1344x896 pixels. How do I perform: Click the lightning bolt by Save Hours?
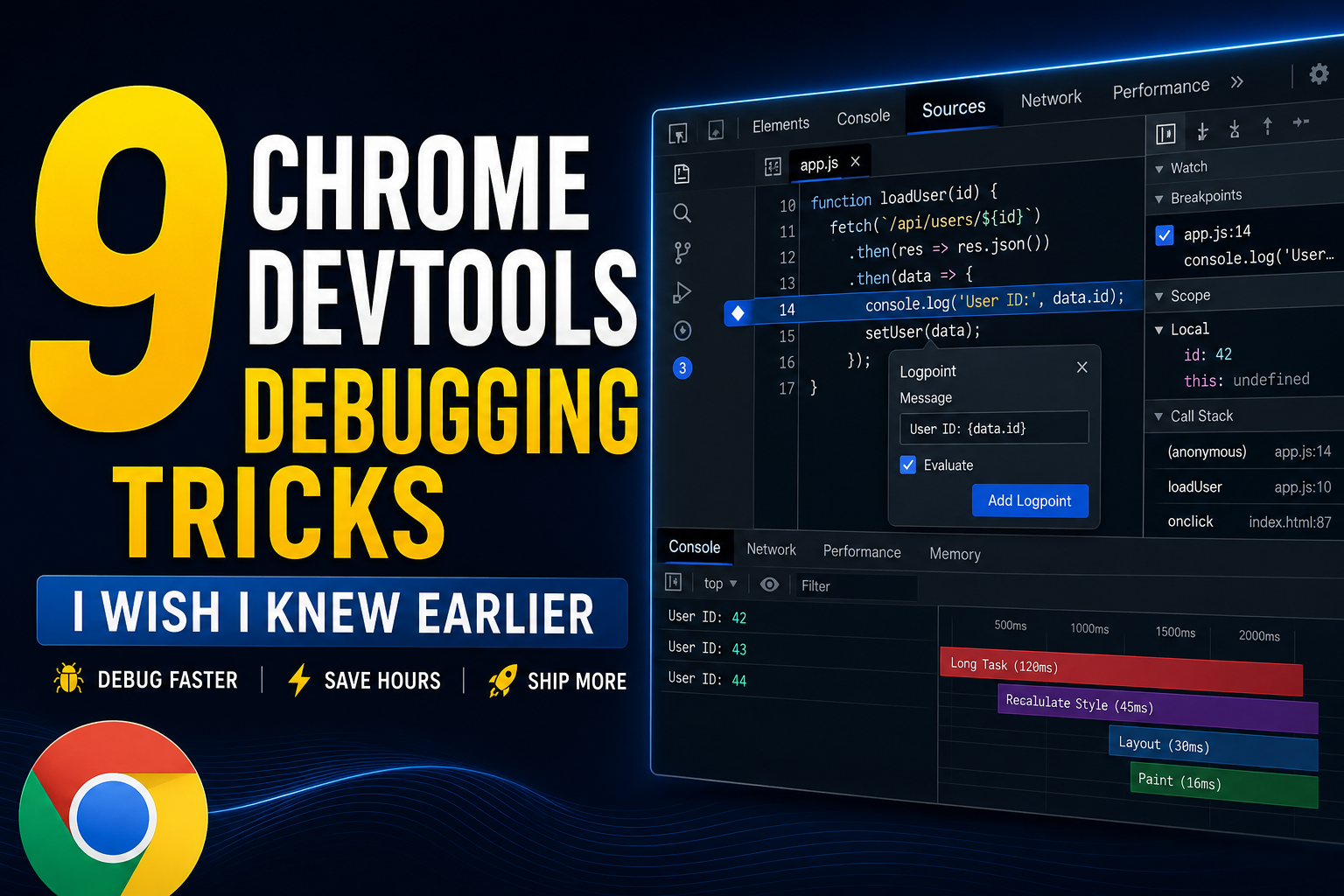(x=299, y=679)
